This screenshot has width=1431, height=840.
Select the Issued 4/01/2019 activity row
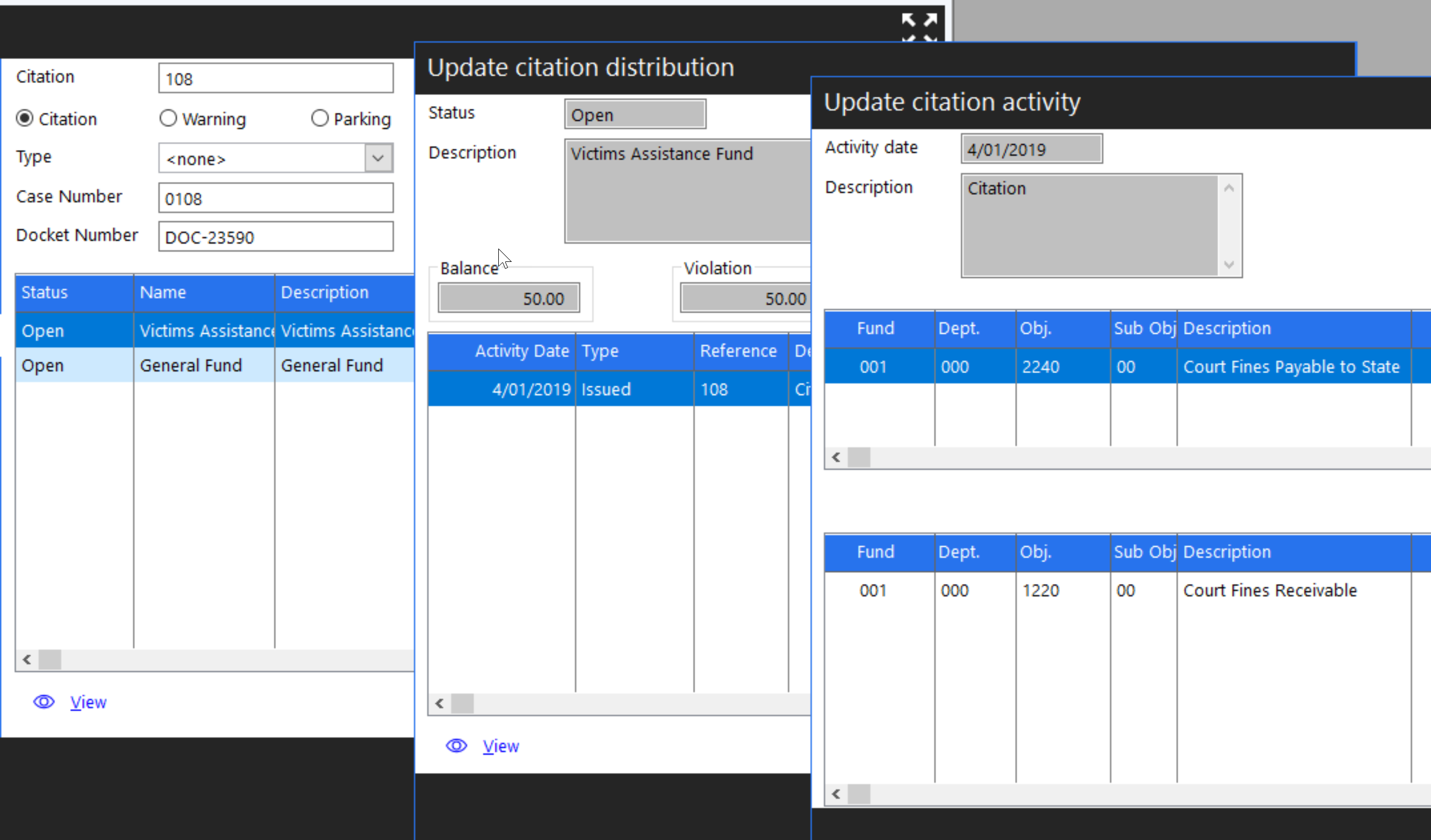(605, 390)
